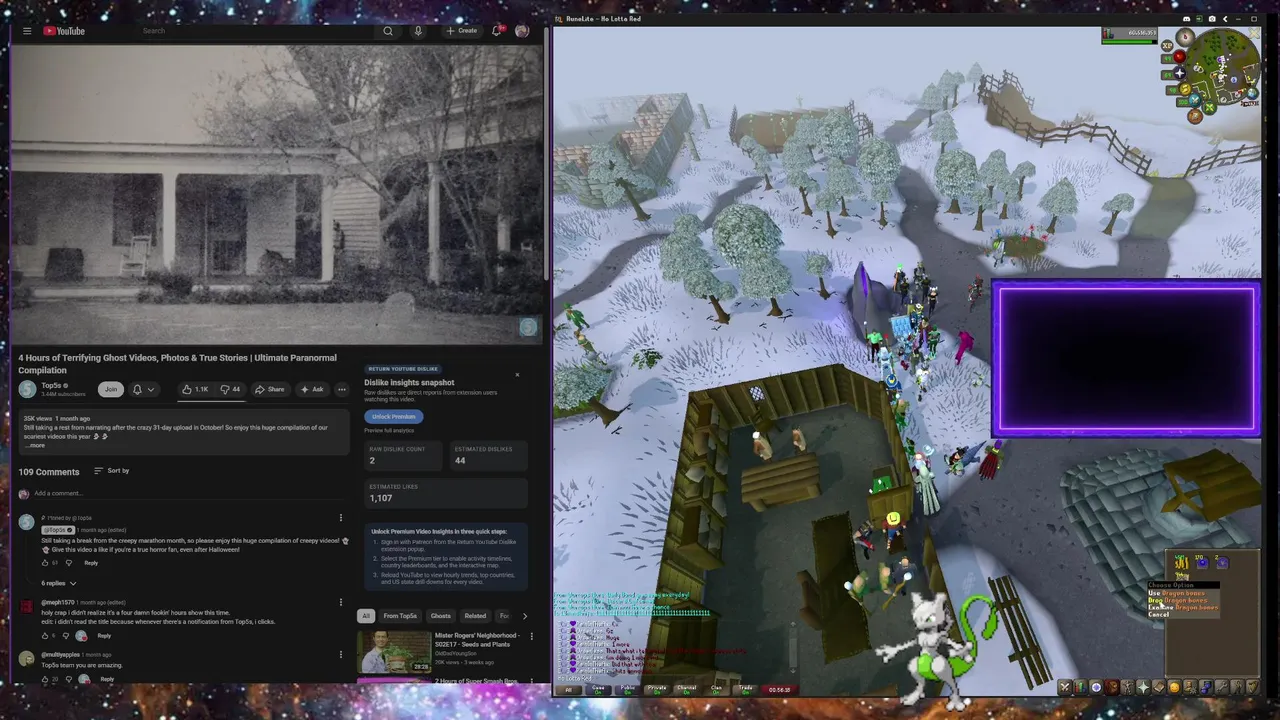Screen dimensions: 1280x720
Task: Open notification options chevron beside Join
Action: point(151,389)
